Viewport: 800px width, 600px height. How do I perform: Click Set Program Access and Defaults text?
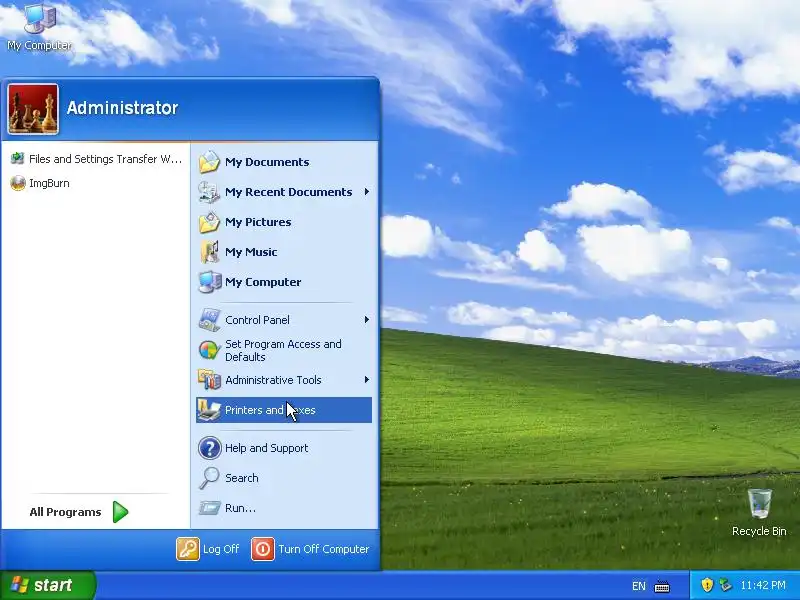coord(283,351)
